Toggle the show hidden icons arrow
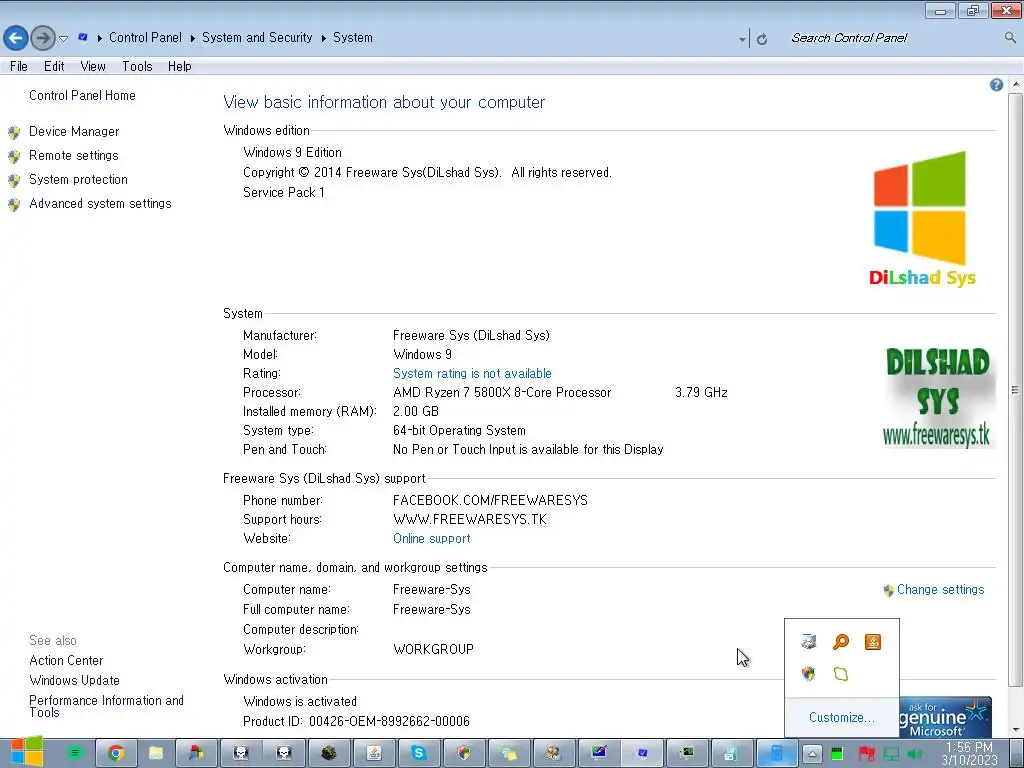 tap(812, 754)
